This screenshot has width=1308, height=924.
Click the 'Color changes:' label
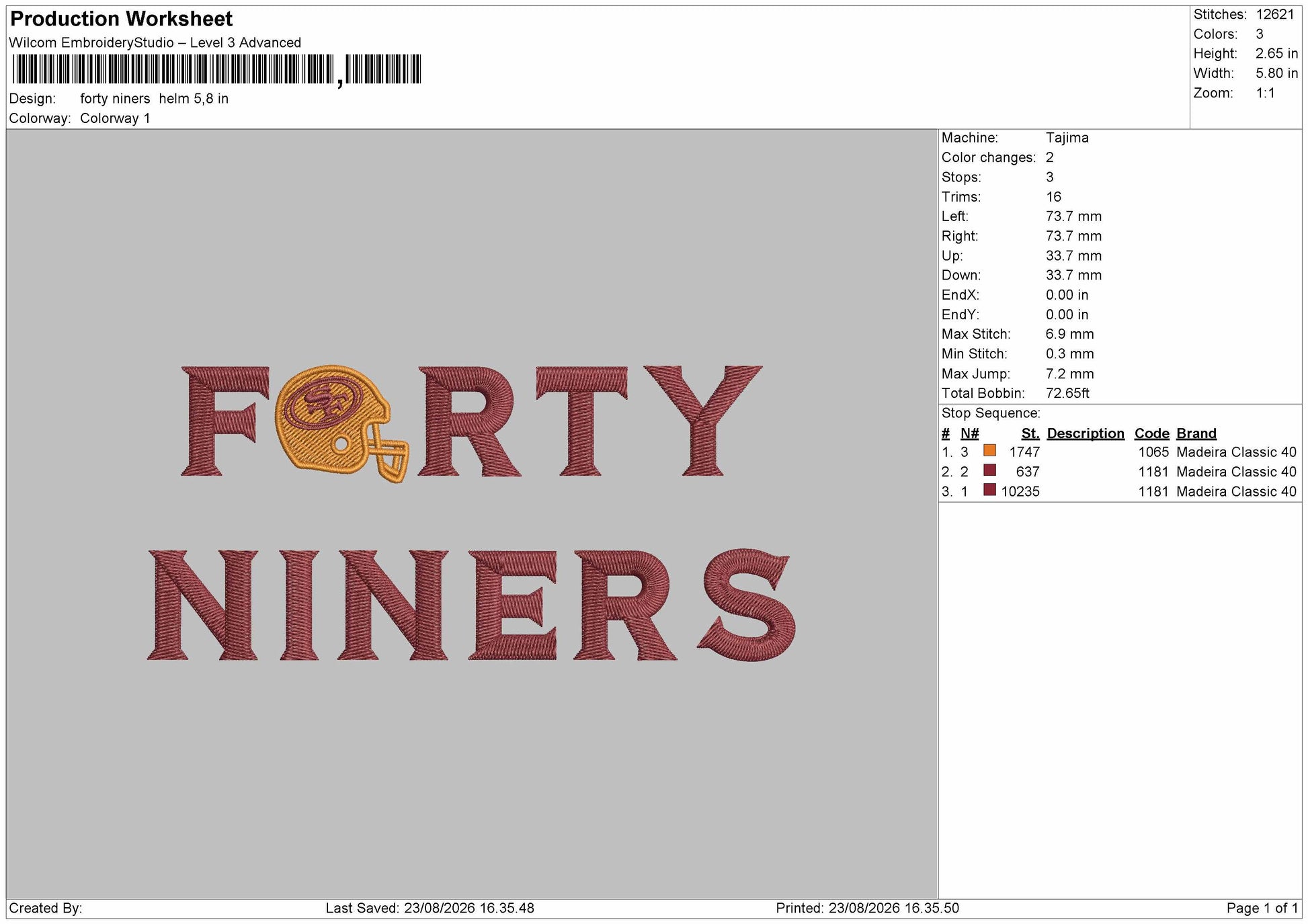[x=988, y=158]
